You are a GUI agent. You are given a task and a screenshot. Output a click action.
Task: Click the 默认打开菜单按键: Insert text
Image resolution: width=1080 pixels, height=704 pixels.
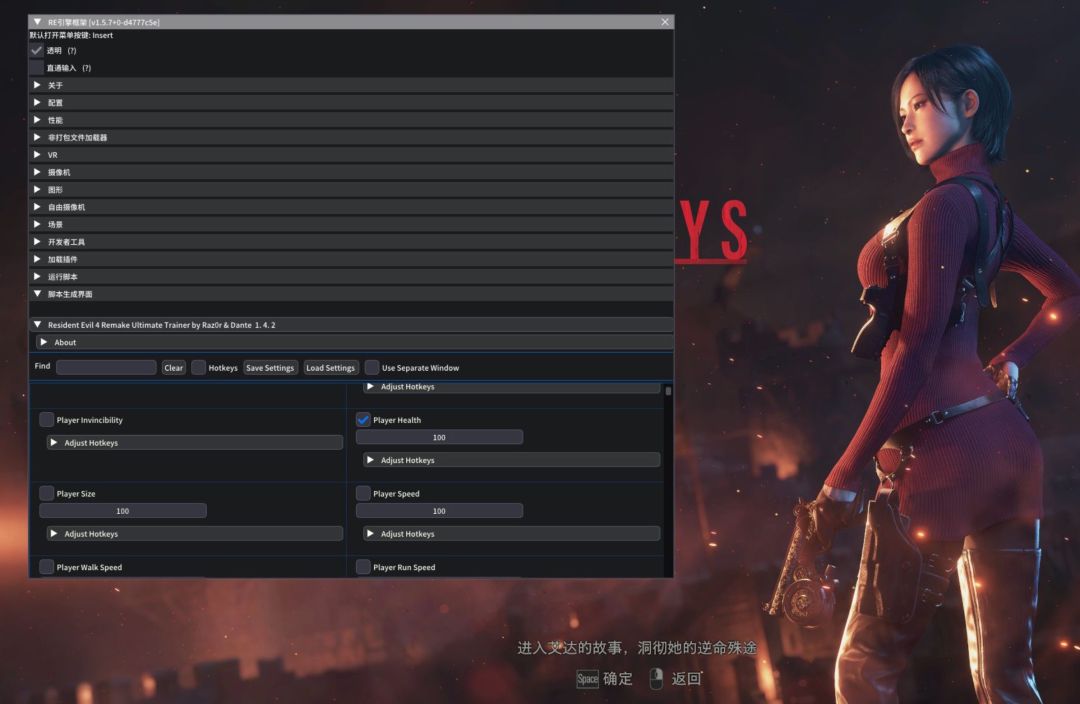click(x=71, y=35)
